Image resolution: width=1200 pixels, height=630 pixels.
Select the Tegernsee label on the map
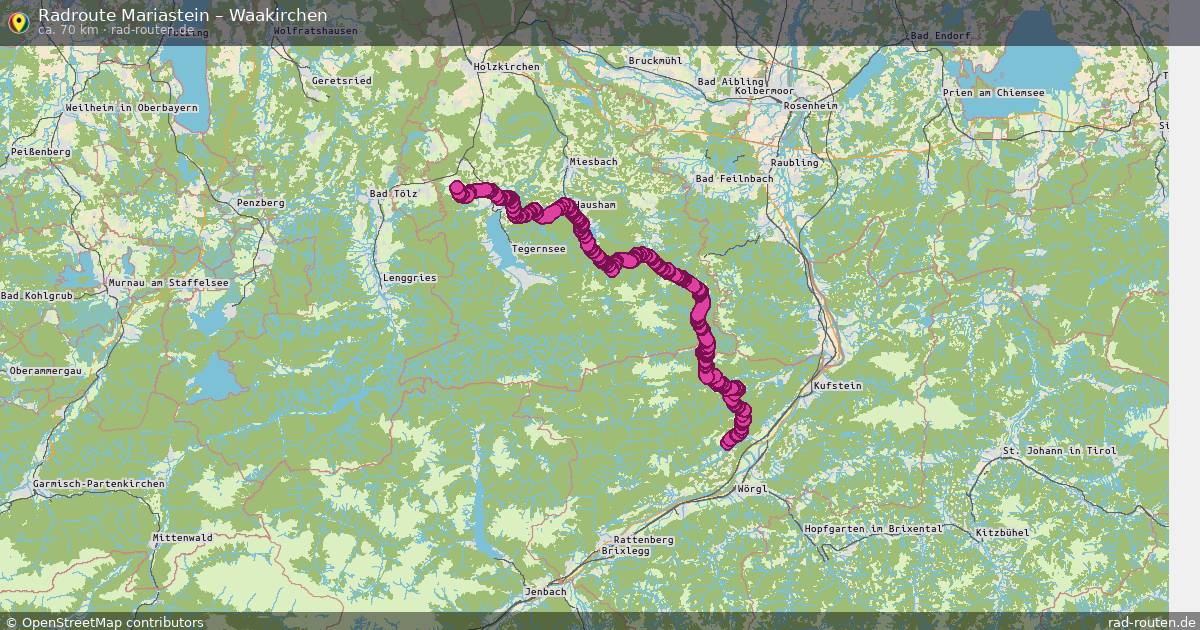(x=539, y=248)
